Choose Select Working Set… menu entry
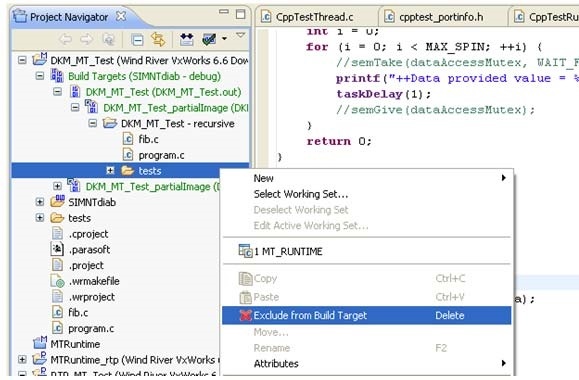The width and height of the screenshot is (579, 380). pyautogui.click(x=301, y=194)
